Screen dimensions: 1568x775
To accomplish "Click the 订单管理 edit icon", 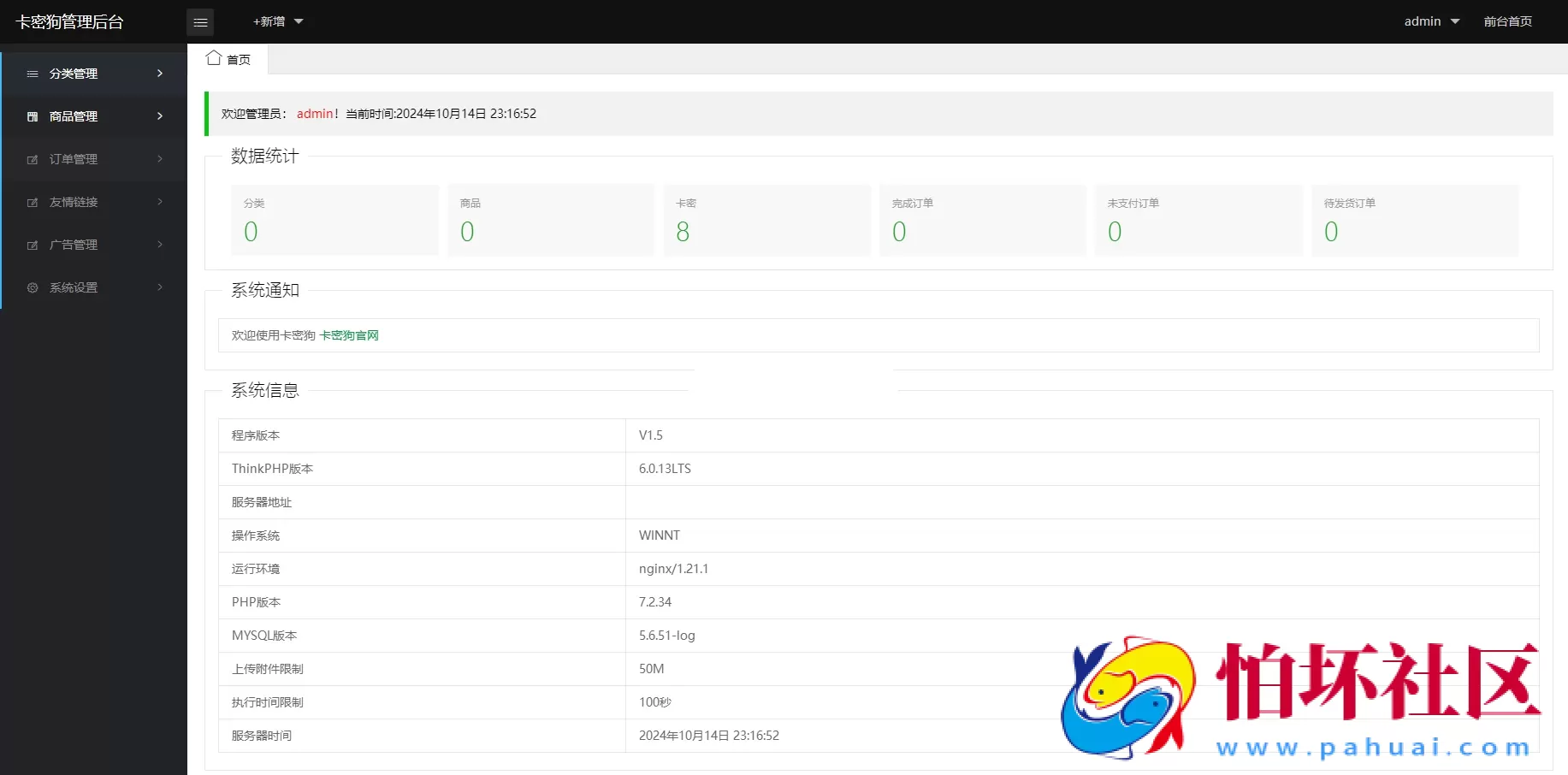I will tap(33, 159).
